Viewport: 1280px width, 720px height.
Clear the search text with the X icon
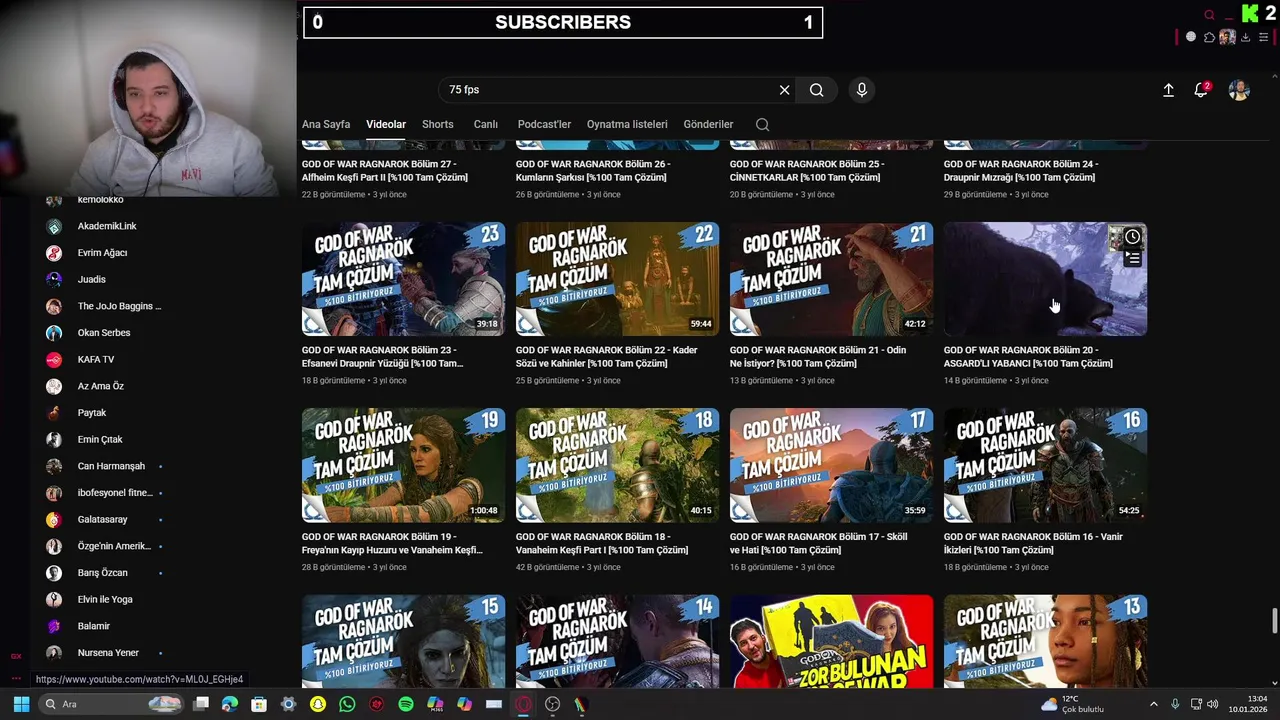coord(784,90)
